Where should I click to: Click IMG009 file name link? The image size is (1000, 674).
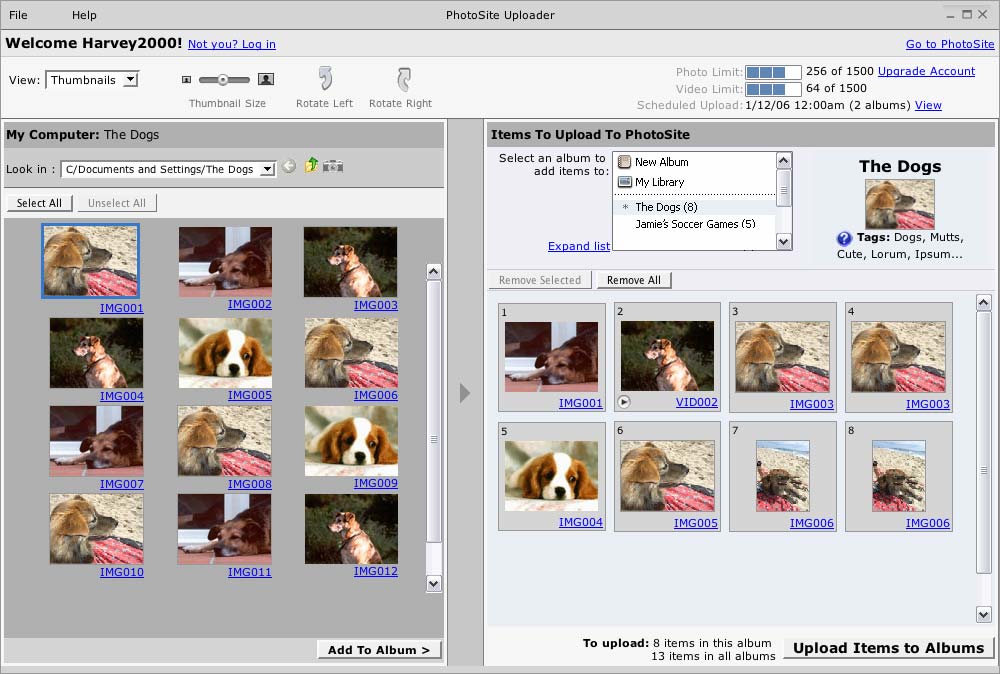coord(376,483)
